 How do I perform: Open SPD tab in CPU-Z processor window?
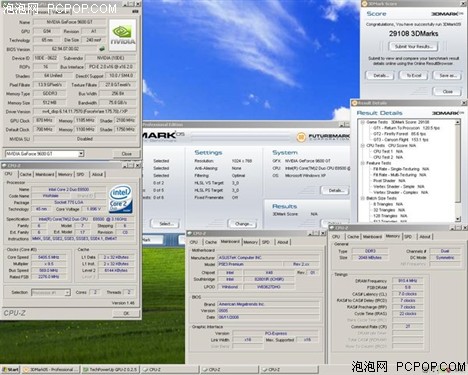click(x=80, y=174)
